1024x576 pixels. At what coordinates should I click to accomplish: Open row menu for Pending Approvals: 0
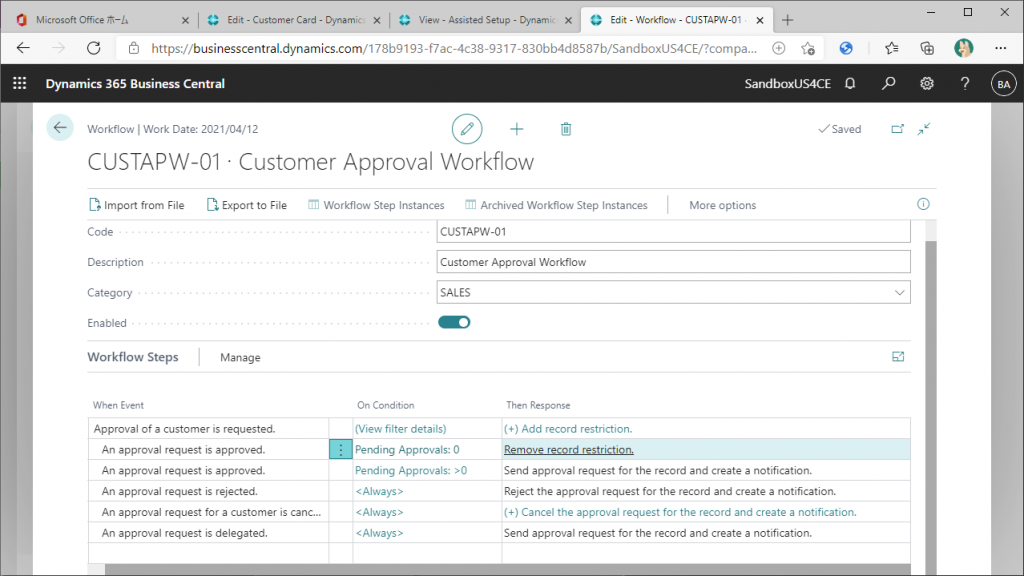[340, 449]
